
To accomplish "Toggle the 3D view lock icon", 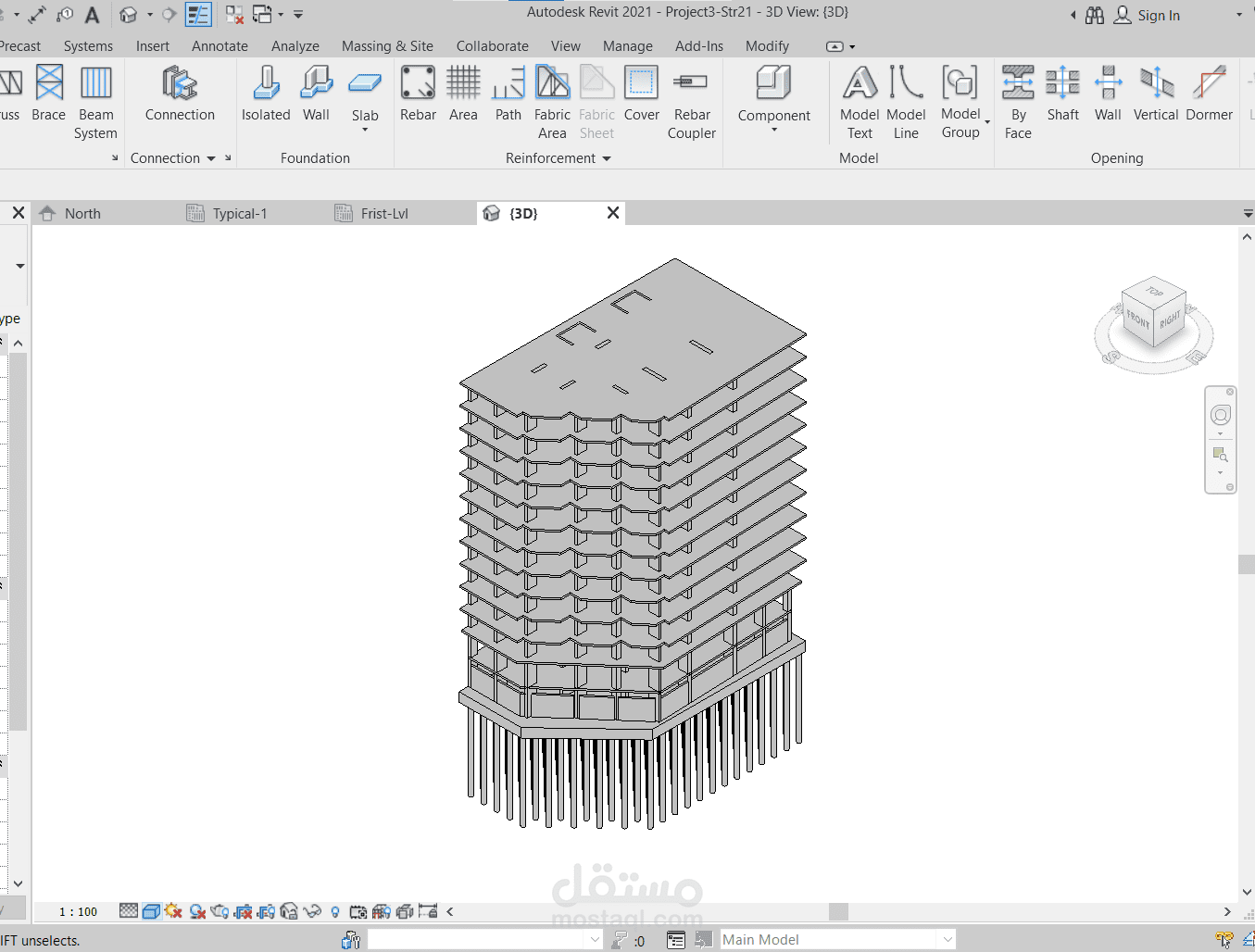I will pyautogui.click(x=289, y=911).
